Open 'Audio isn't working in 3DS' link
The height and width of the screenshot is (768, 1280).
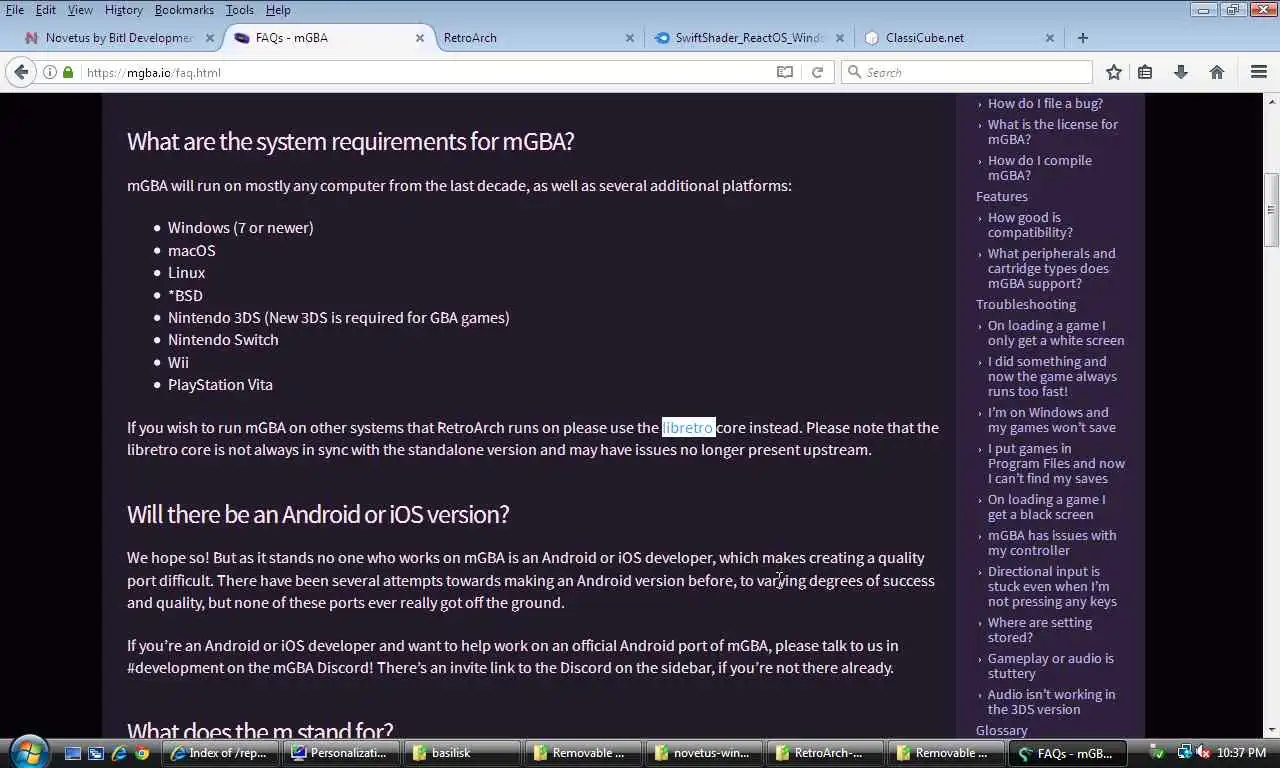coord(1052,702)
